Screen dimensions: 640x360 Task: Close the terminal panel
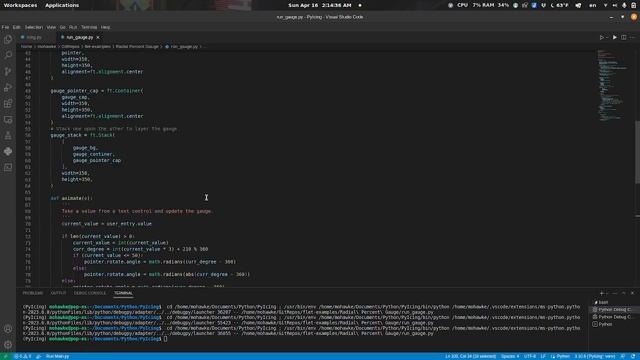(x=632, y=293)
